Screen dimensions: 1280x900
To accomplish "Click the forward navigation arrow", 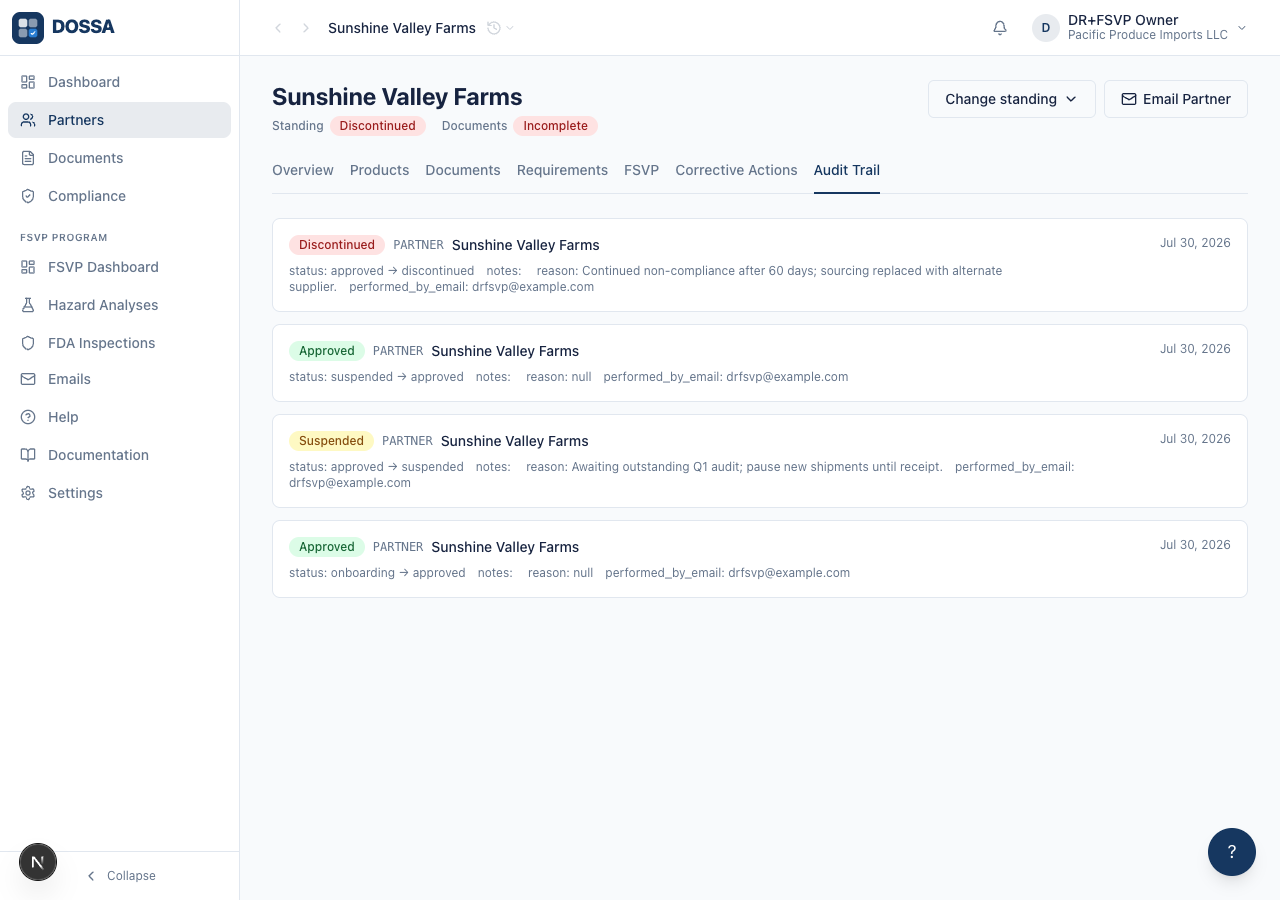I will click(306, 28).
